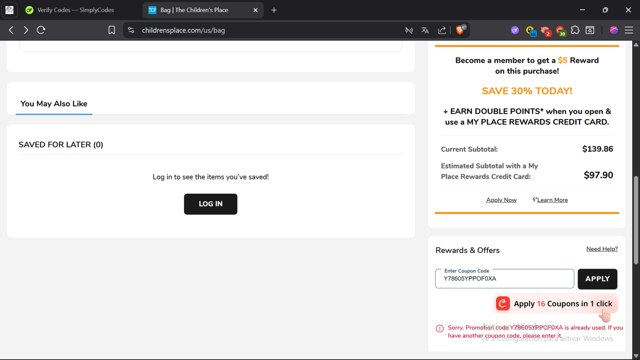Click the APPLY coupon button
The image size is (640, 360).
[597, 279]
